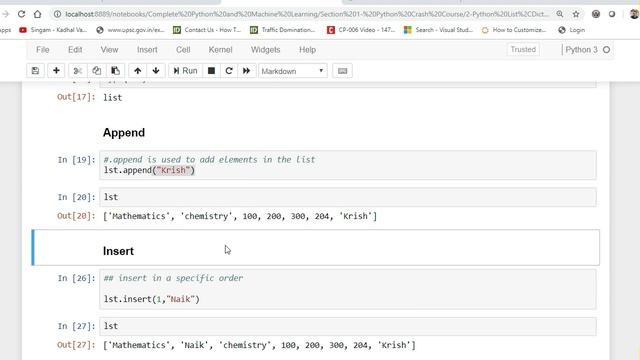Open the View menu
640x360 pixels.
[109, 50]
